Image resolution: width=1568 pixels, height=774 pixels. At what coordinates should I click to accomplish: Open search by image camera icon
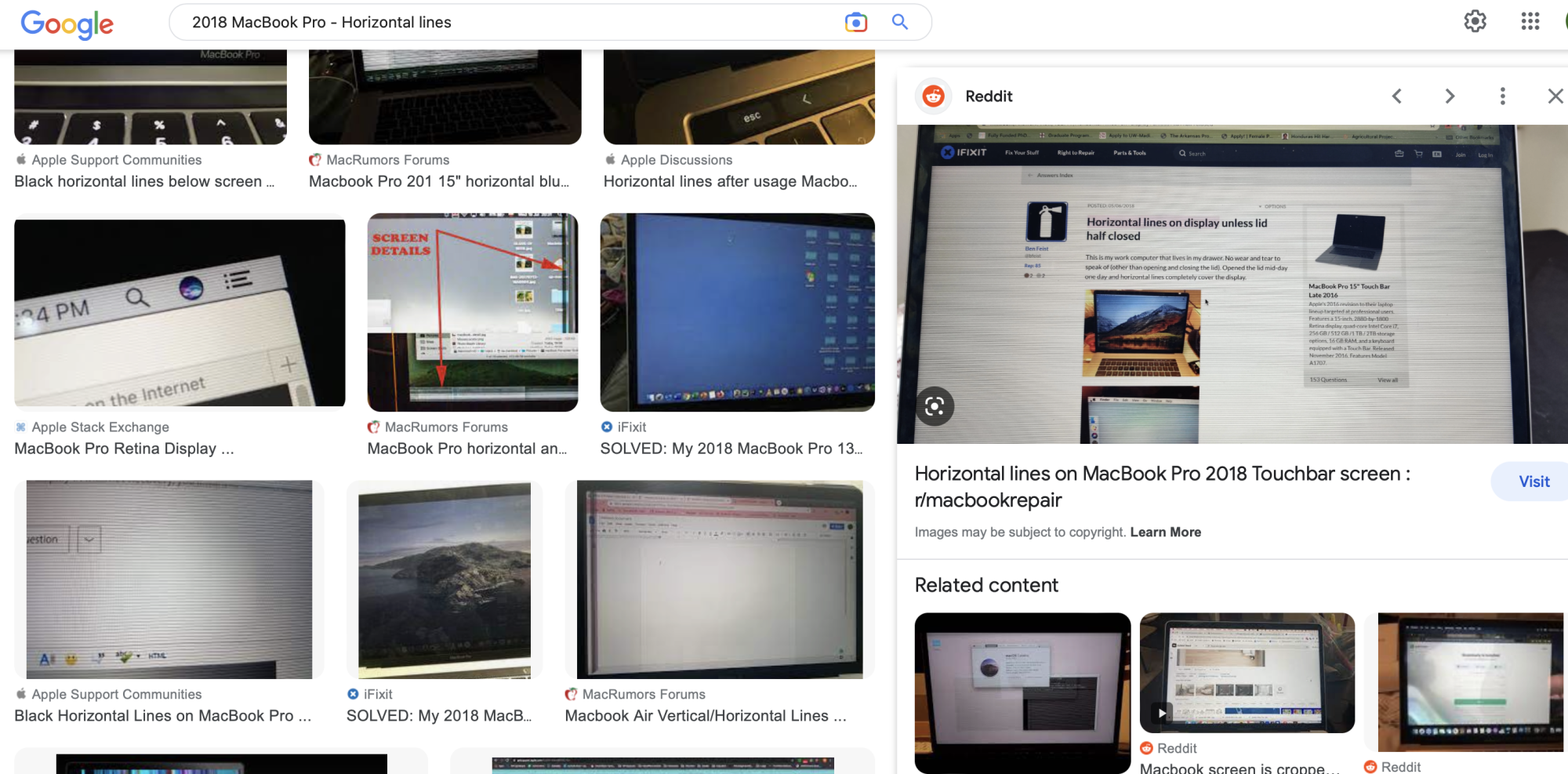(856, 23)
